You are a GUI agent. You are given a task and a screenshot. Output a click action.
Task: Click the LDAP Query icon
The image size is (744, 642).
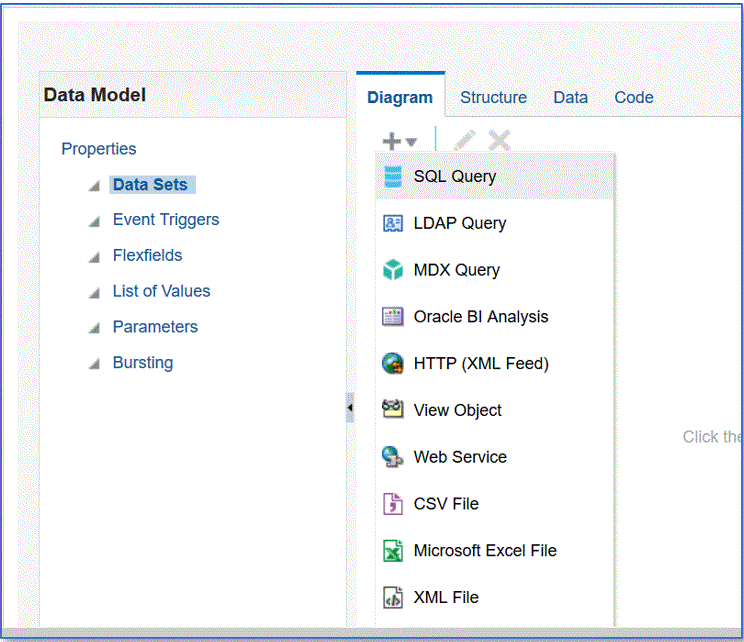pos(393,224)
